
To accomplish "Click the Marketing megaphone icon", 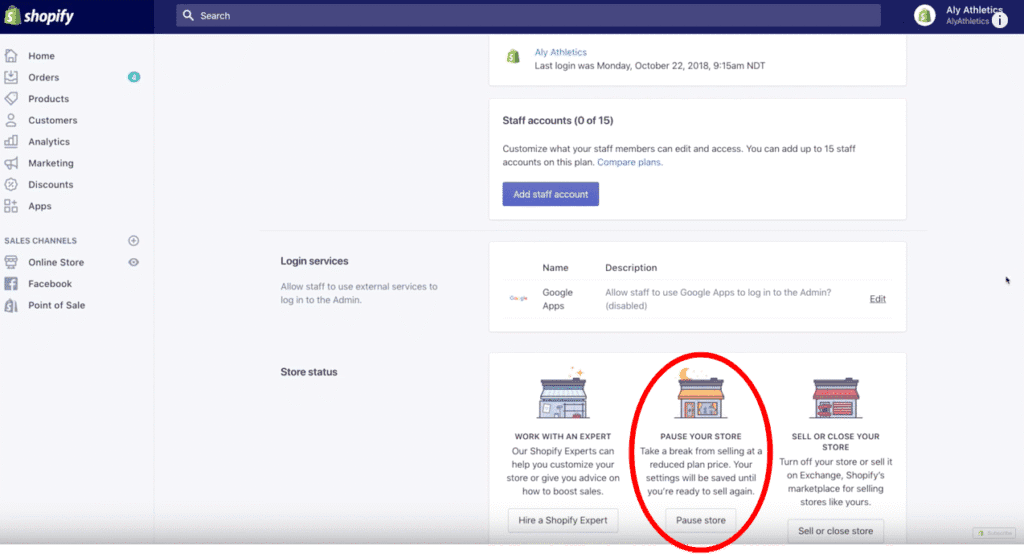I will coord(11,163).
